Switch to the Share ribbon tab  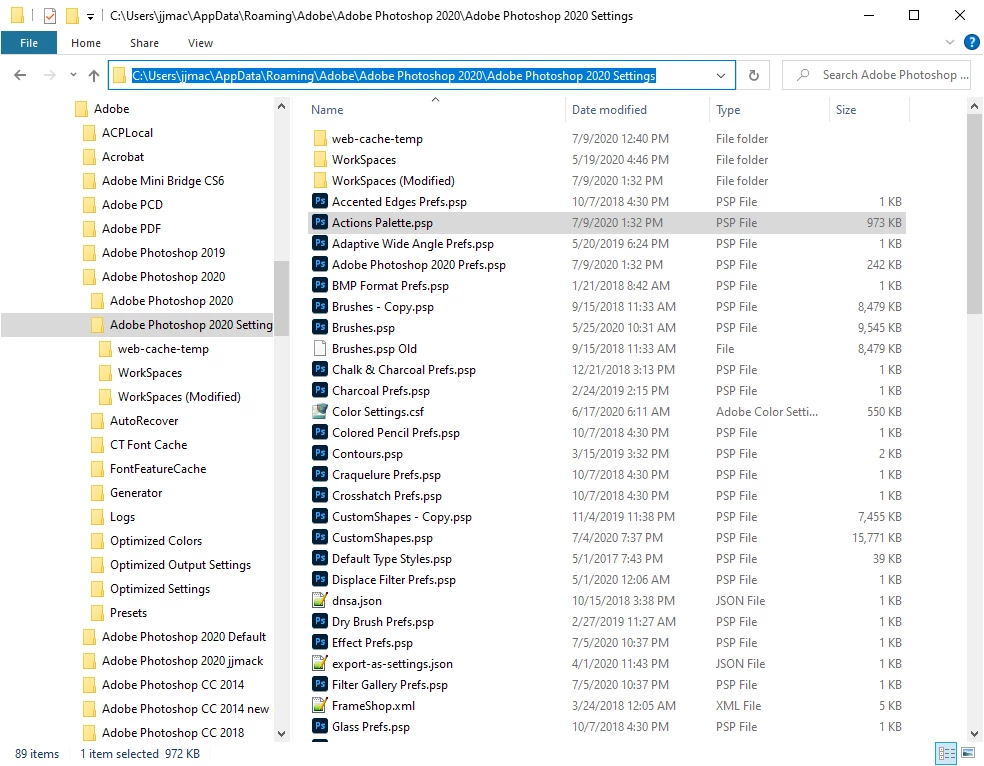(x=144, y=43)
